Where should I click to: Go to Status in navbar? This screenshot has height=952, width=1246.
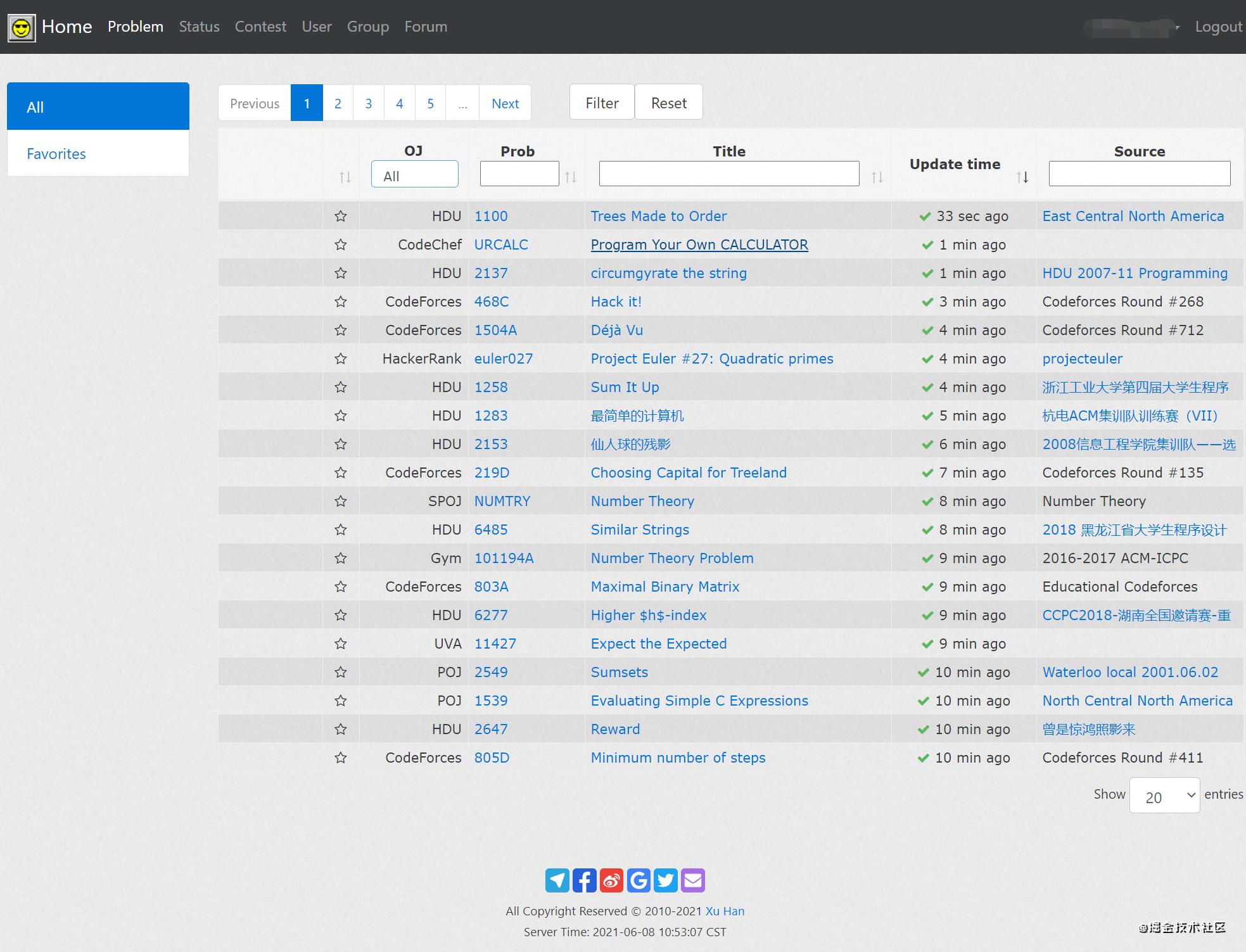200,27
